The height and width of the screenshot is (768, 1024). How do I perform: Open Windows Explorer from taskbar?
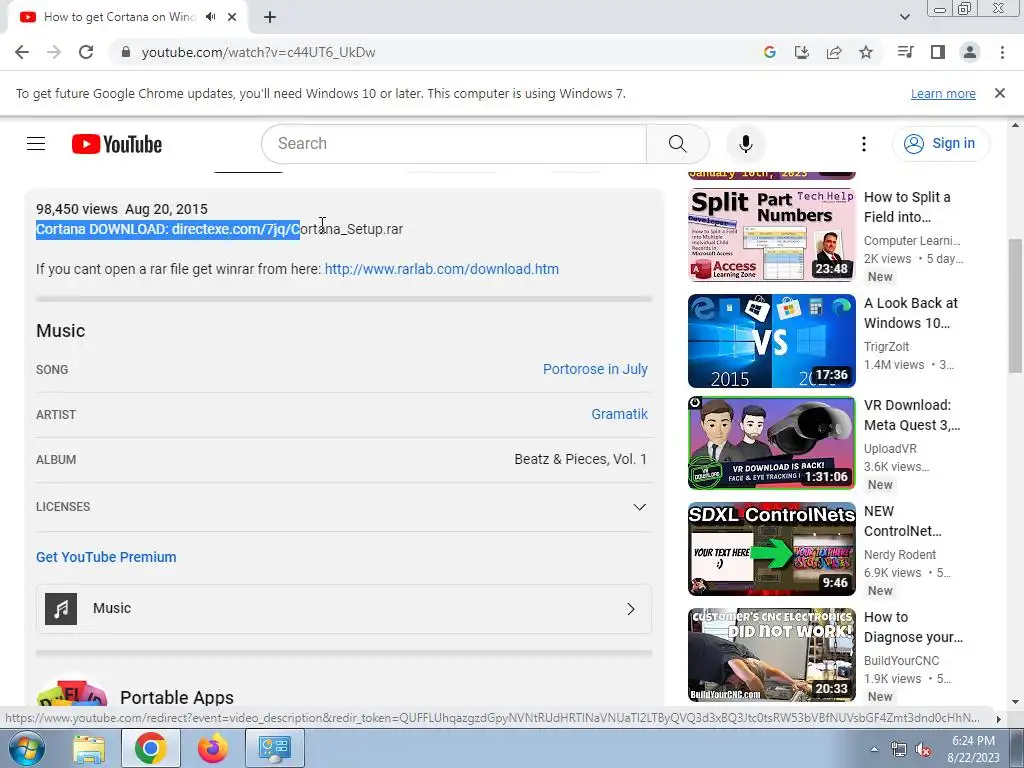[88, 748]
